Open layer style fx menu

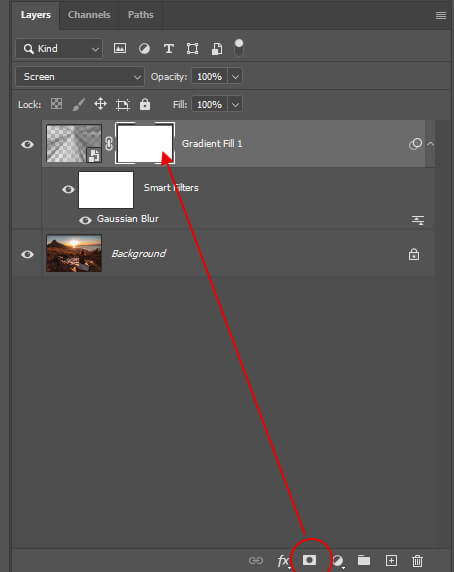tap(283, 561)
